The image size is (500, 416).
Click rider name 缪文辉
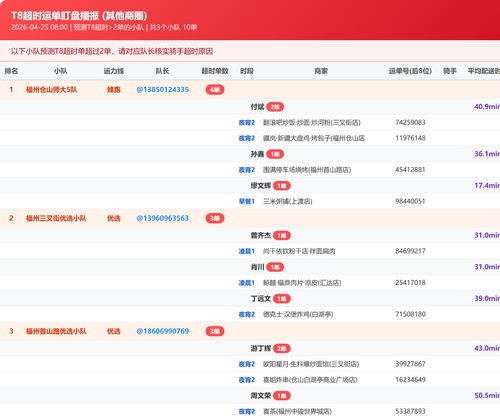click(x=261, y=186)
